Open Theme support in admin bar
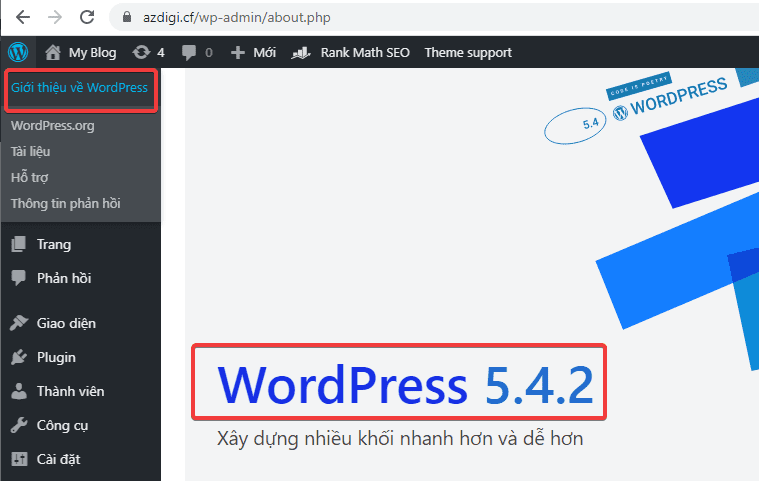Image resolution: width=759 pixels, height=481 pixels. tap(468, 52)
